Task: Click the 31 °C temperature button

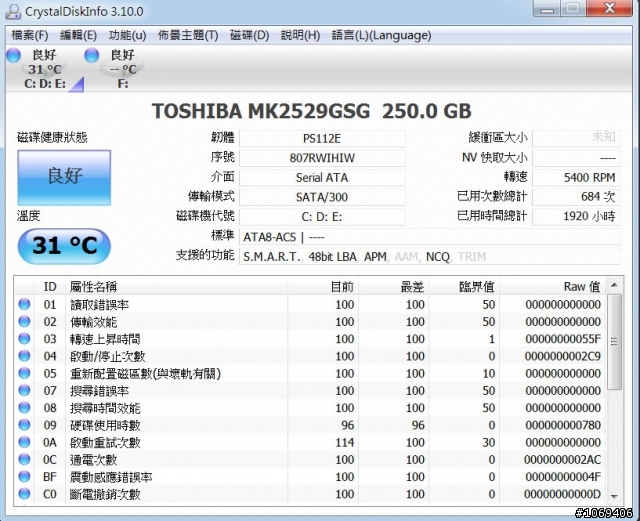Action: pos(64,245)
